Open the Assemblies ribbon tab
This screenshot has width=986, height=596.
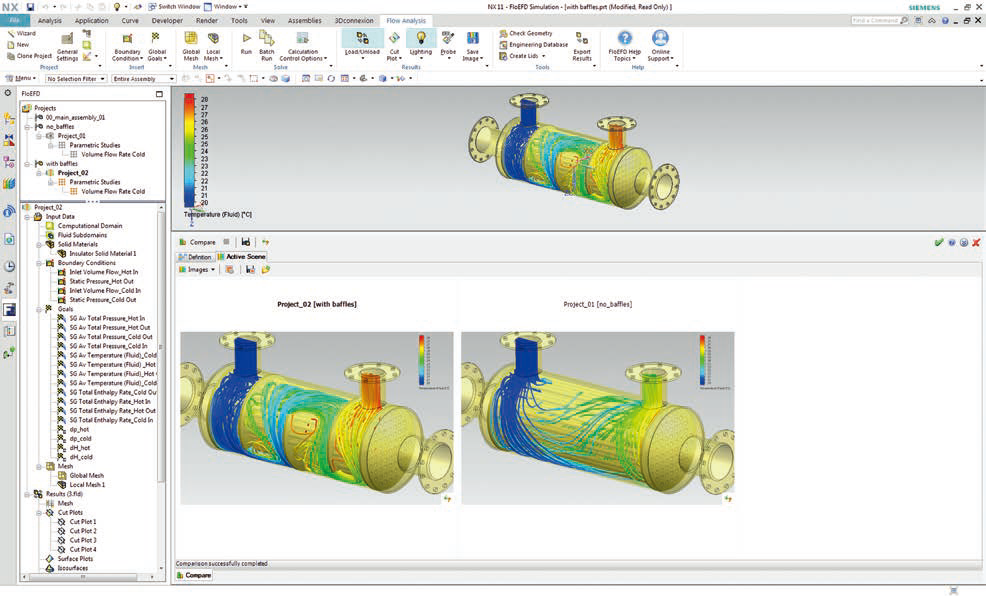304,20
